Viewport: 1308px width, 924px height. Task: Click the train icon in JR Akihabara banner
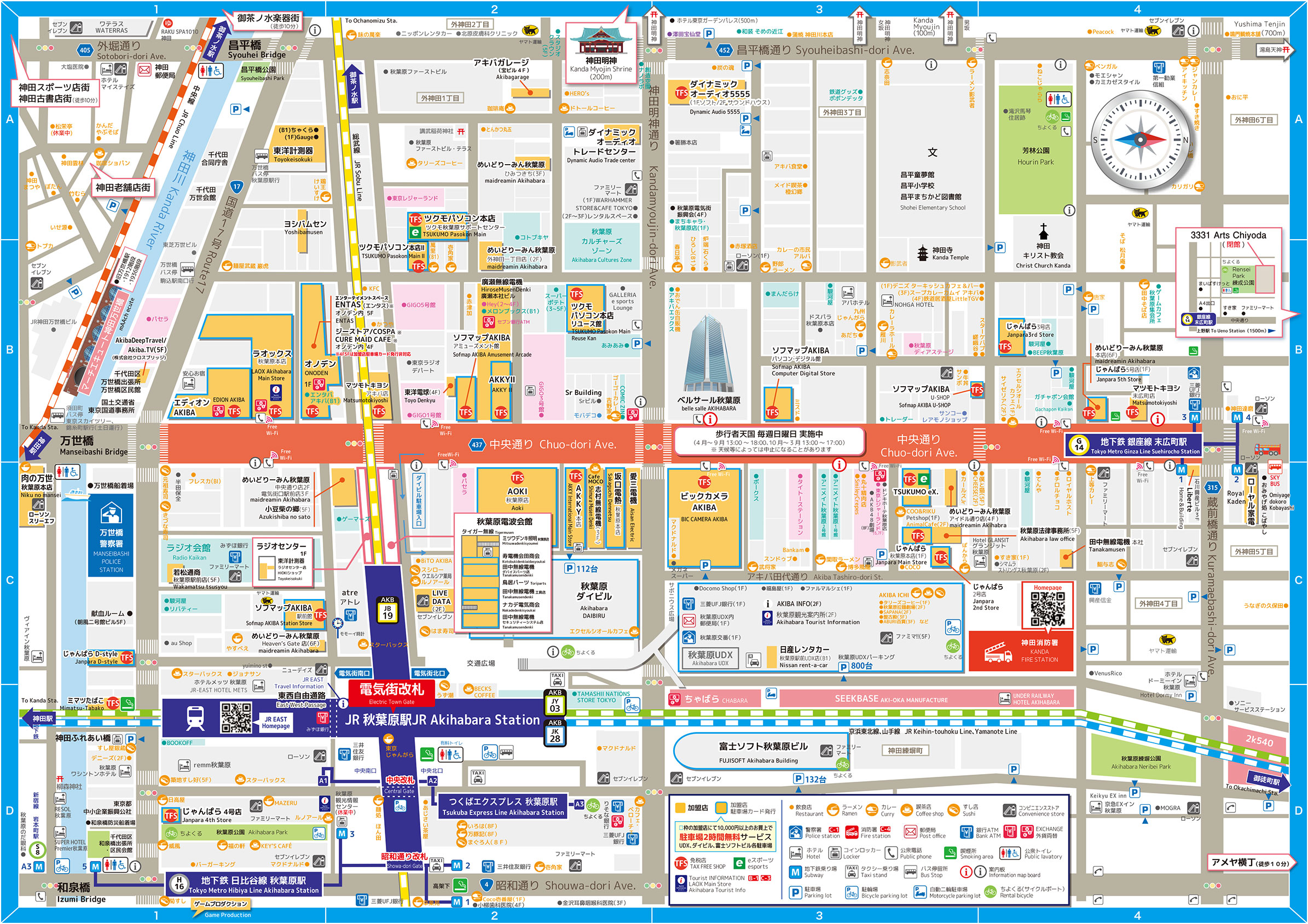(196, 718)
